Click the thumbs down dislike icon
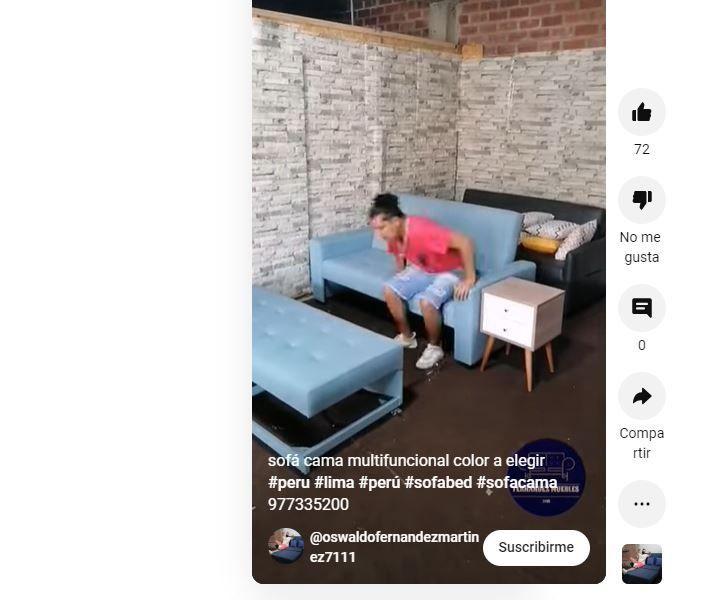The width and height of the screenshot is (704, 600). click(642, 200)
